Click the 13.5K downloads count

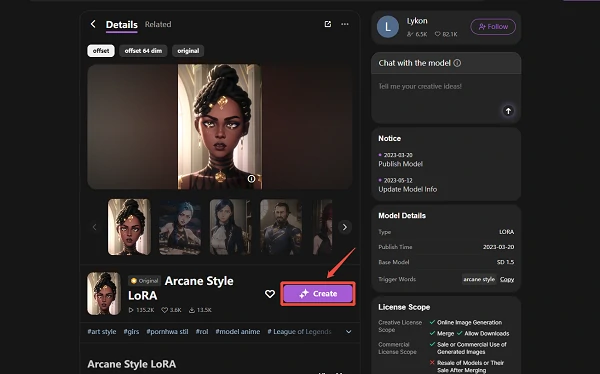200,310
